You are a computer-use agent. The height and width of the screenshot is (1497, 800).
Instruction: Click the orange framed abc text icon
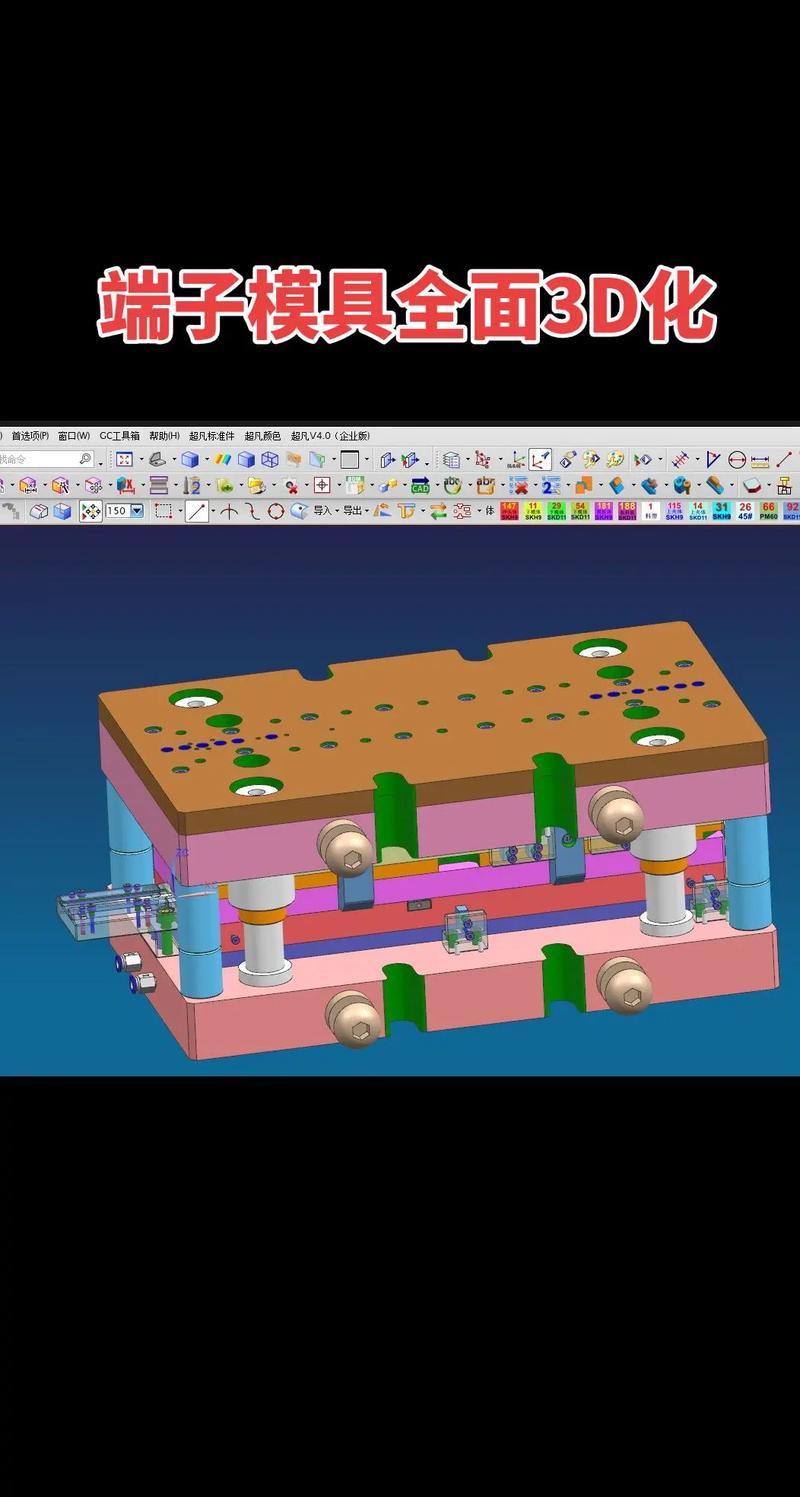485,485
